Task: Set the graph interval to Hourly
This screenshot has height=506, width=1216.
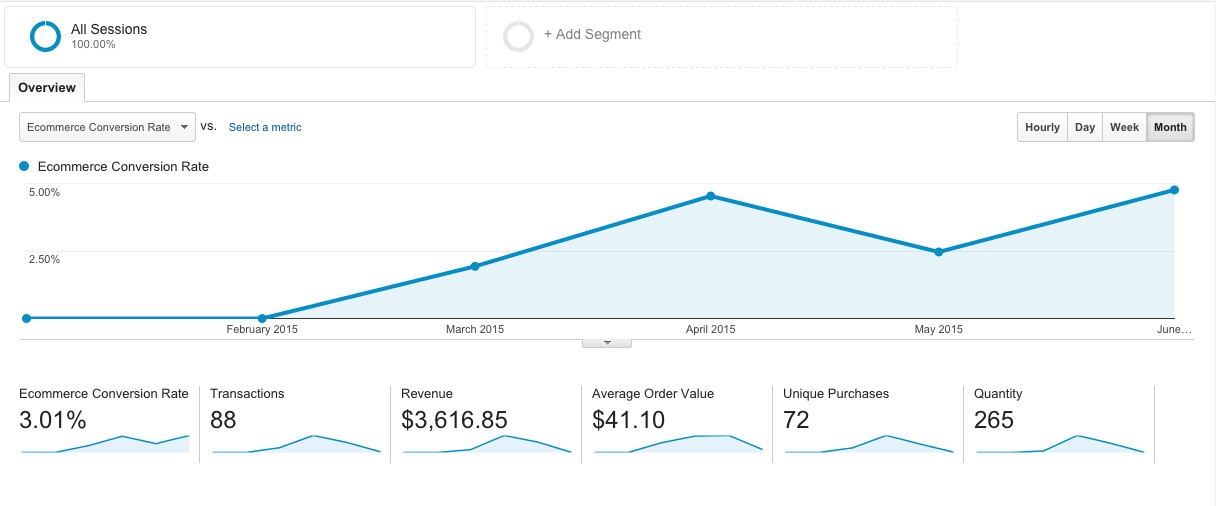Action: click(x=1042, y=127)
